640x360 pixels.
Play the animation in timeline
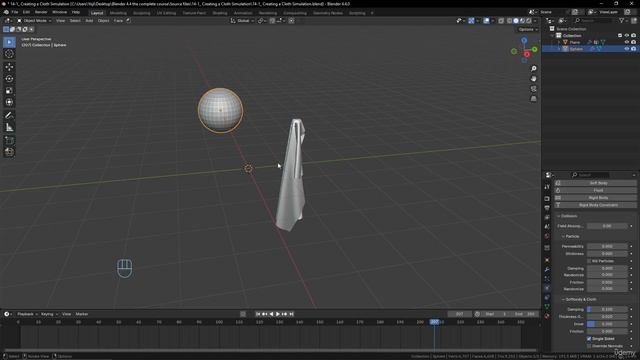point(278,314)
